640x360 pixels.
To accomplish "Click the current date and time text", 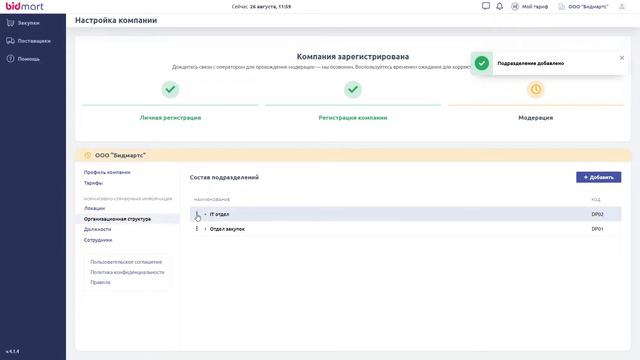I will click(261, 7).
